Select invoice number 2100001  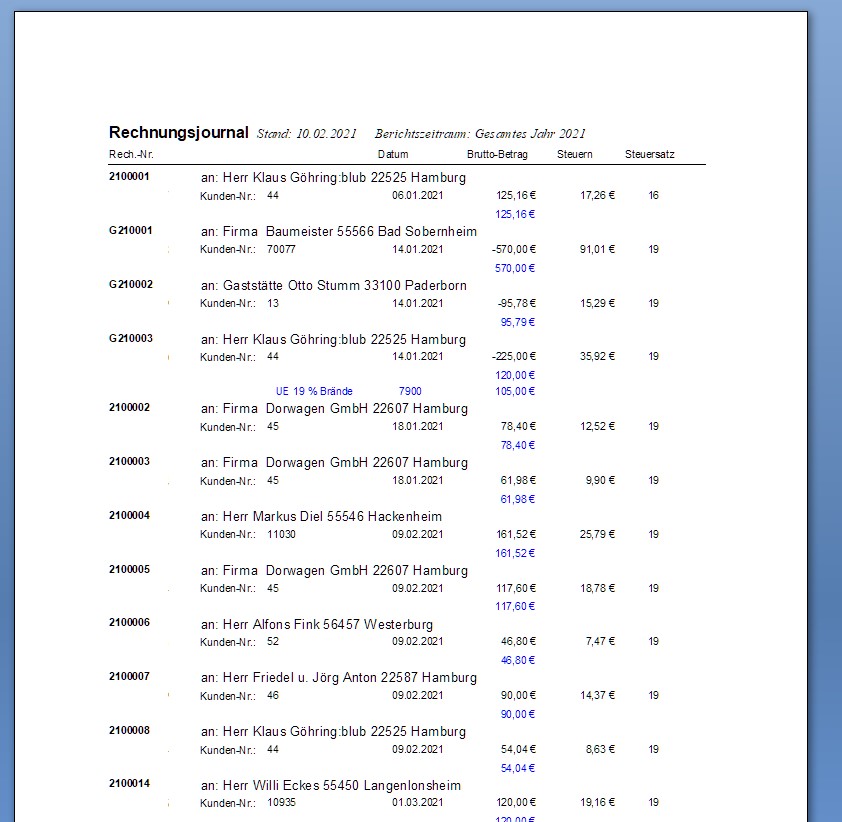pos(129,177)
